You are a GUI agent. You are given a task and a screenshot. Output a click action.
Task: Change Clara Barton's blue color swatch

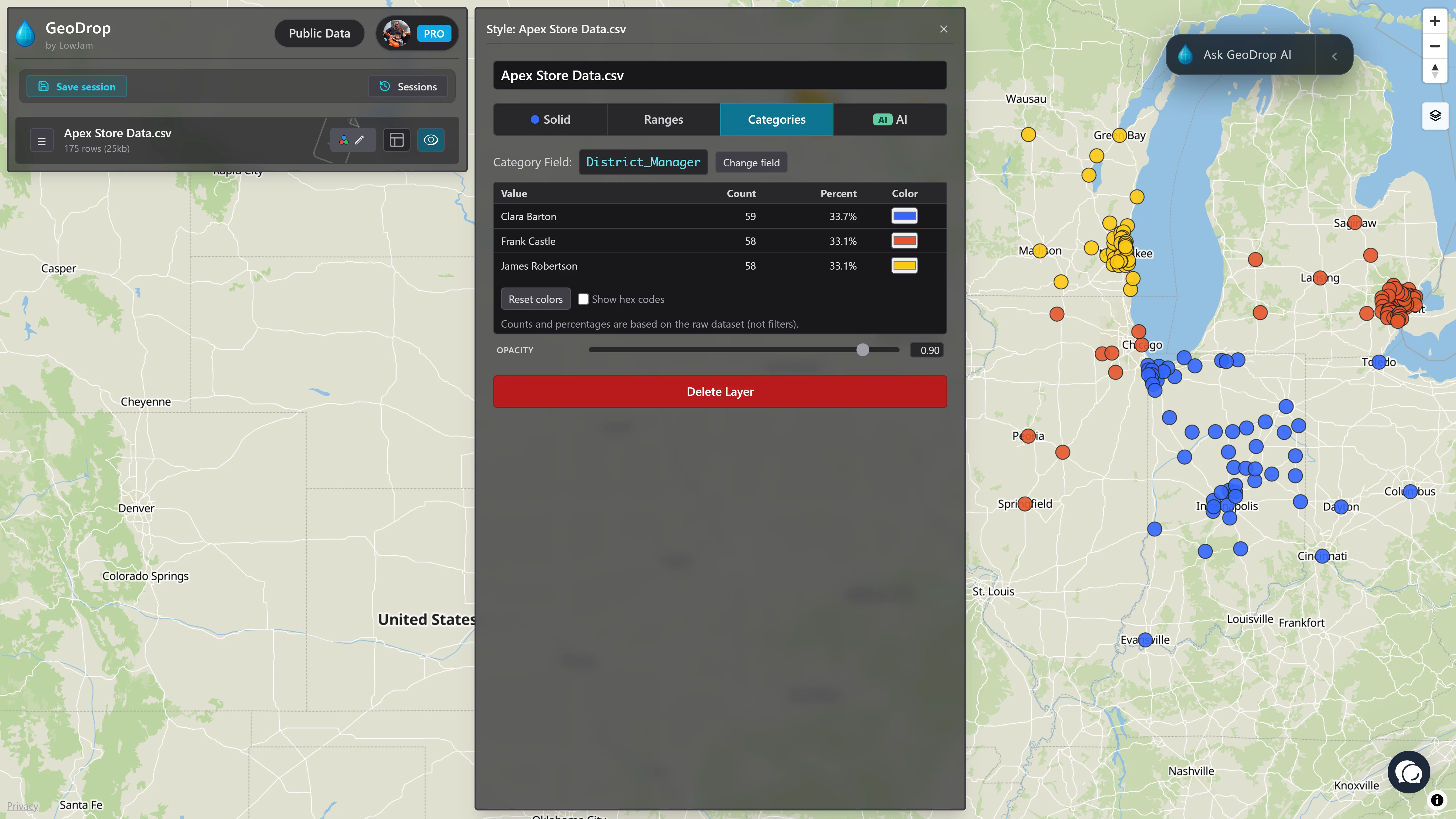coord(904,216)
